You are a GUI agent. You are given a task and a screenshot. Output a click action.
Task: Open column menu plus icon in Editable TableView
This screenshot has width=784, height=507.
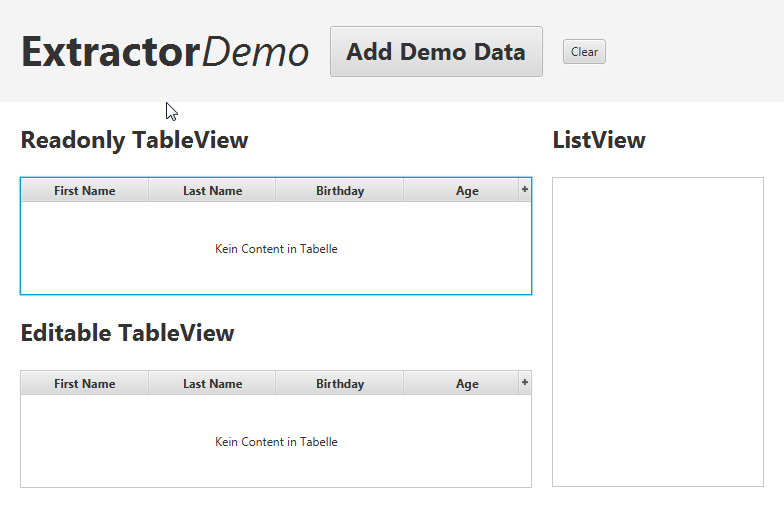point(524,382)
